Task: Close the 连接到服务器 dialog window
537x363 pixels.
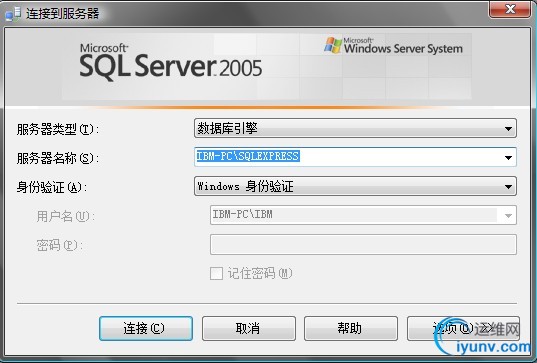Action: click(510, 9)
